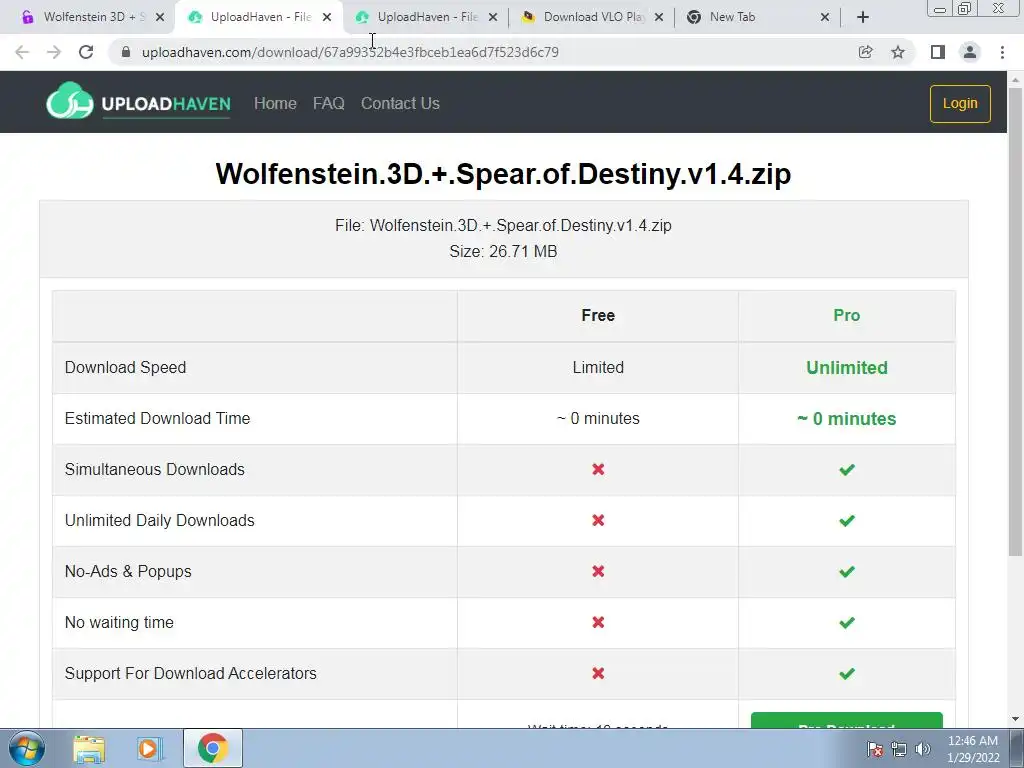This screenshot has height=768, width=1024.
Task: Click the green Pro Download button
Action: (x=846, y=720)
